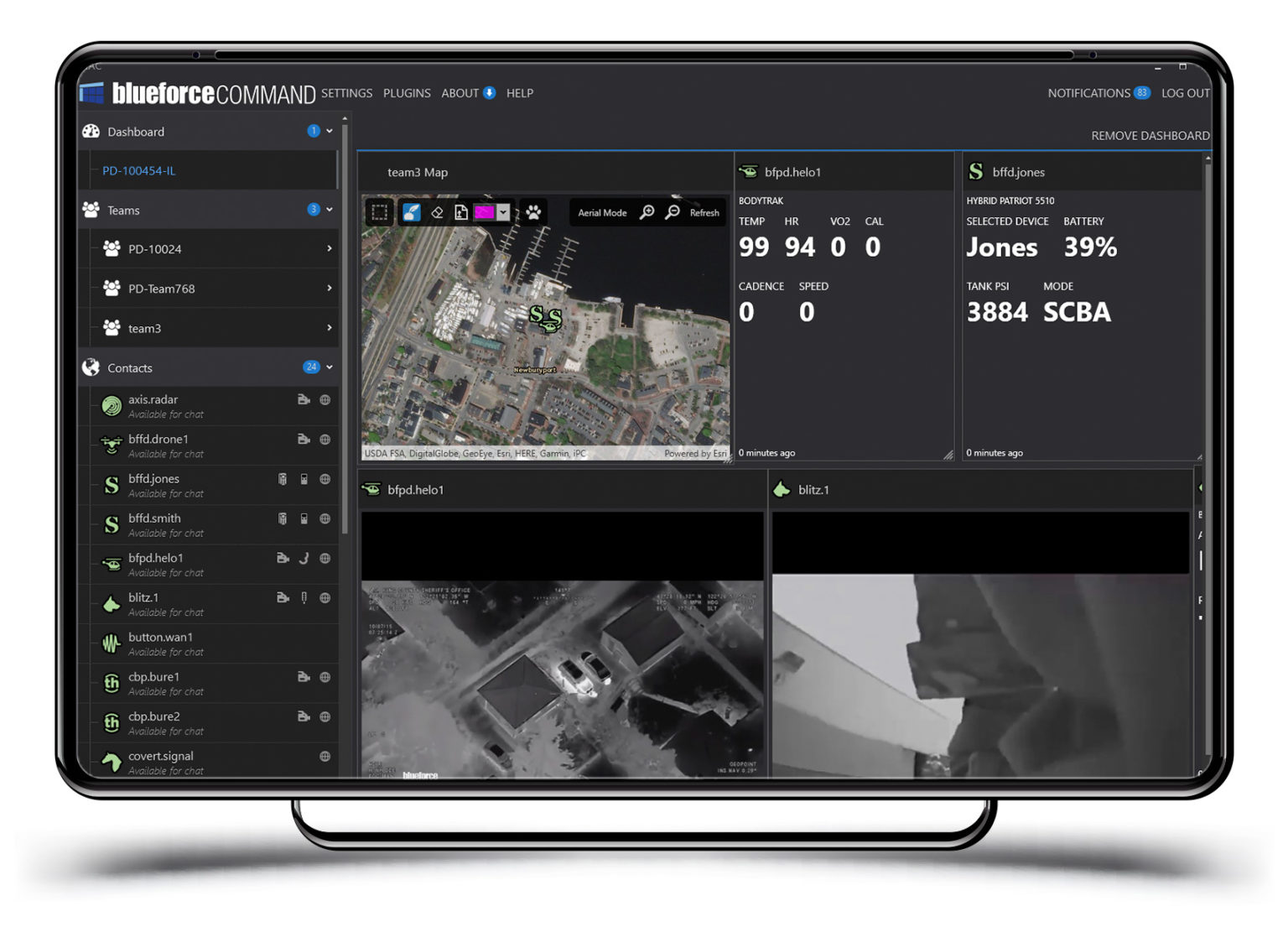1288x927 pixels.
Task: Zoom in on the team3 map
Action: [x=647, y=212]
